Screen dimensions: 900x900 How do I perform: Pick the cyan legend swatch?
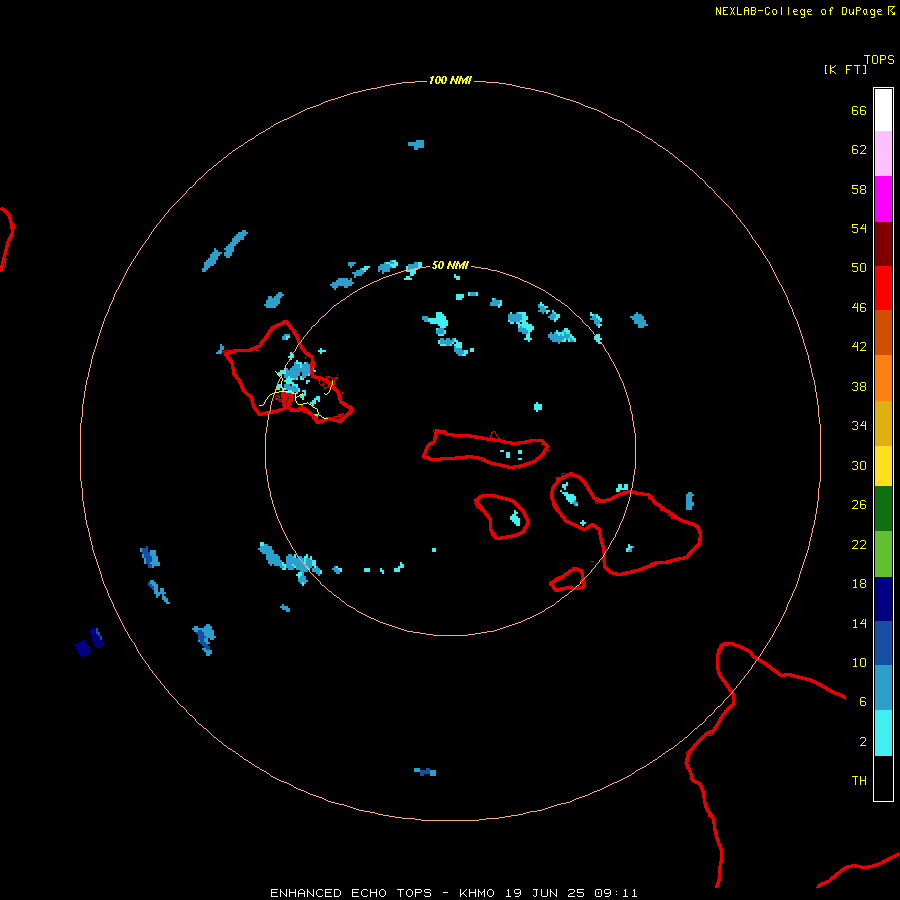click(x=883, y=733)
